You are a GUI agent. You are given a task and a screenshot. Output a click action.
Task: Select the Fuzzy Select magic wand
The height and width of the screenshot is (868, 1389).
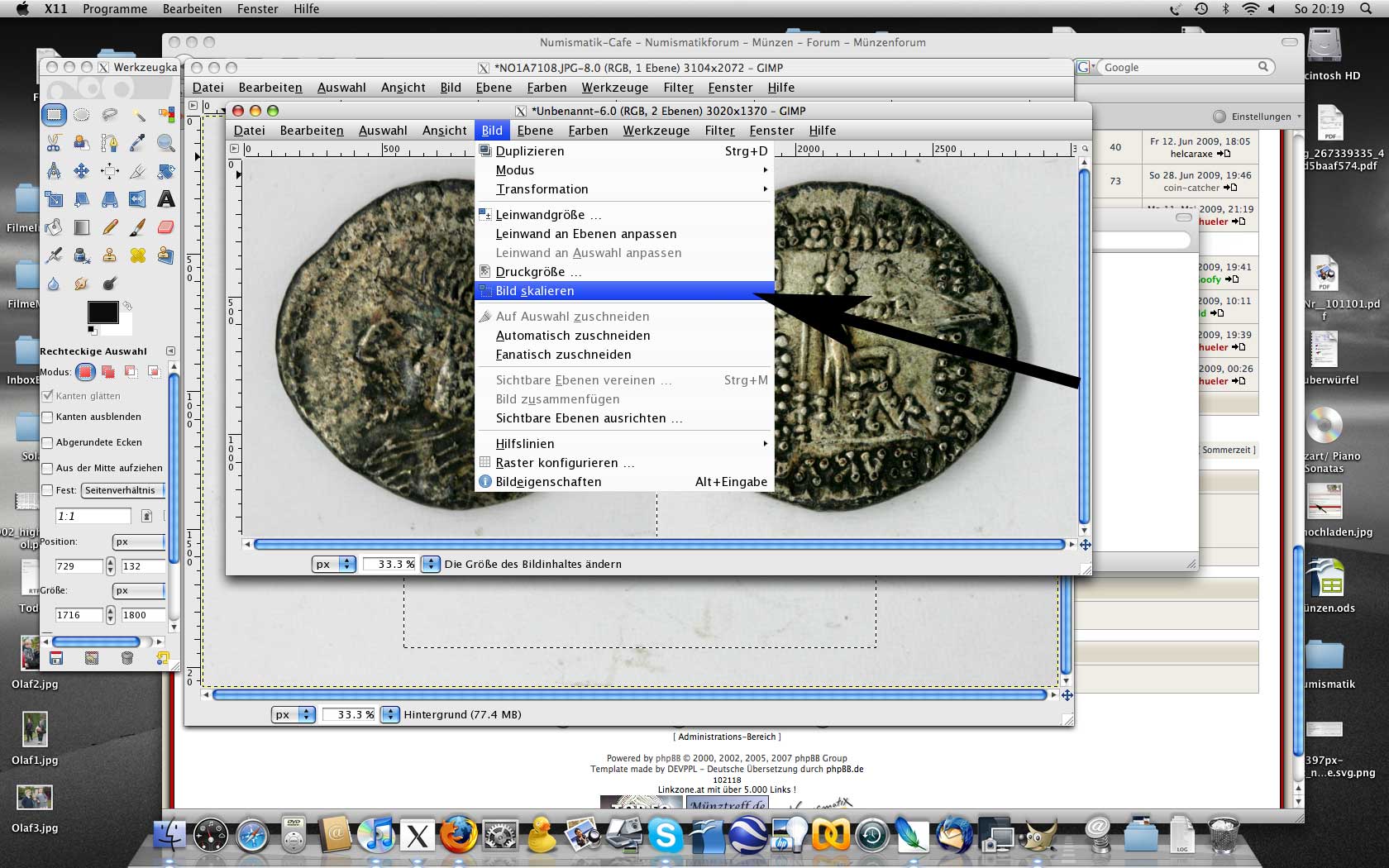(138, 115)
